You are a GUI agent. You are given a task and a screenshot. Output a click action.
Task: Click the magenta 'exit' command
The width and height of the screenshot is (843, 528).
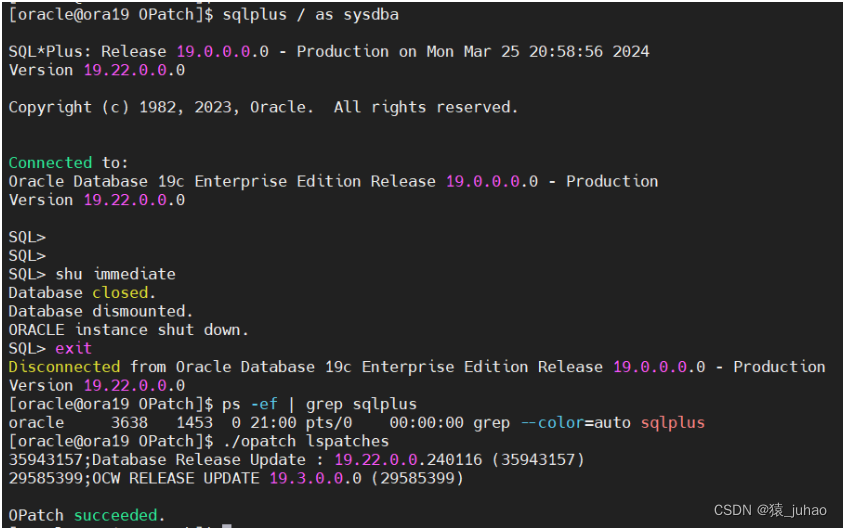click(74, 348)
